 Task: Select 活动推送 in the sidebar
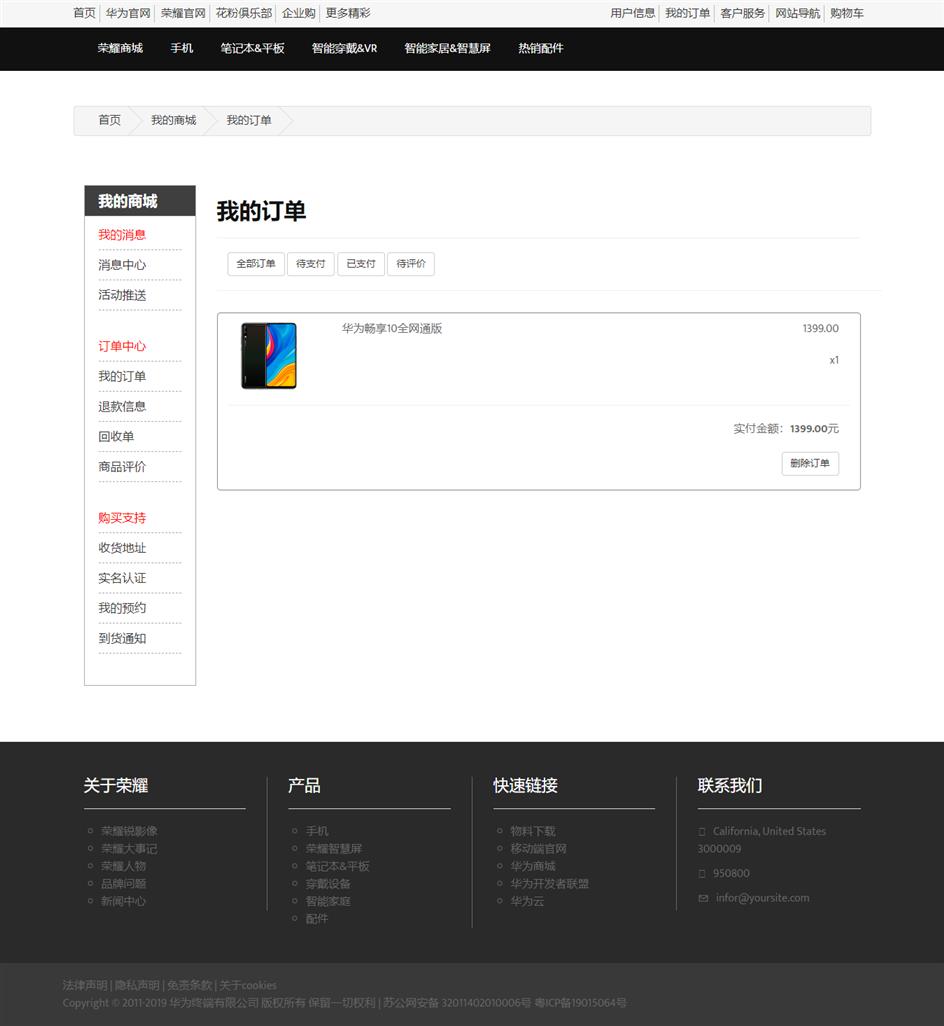[x=122, y=295]
